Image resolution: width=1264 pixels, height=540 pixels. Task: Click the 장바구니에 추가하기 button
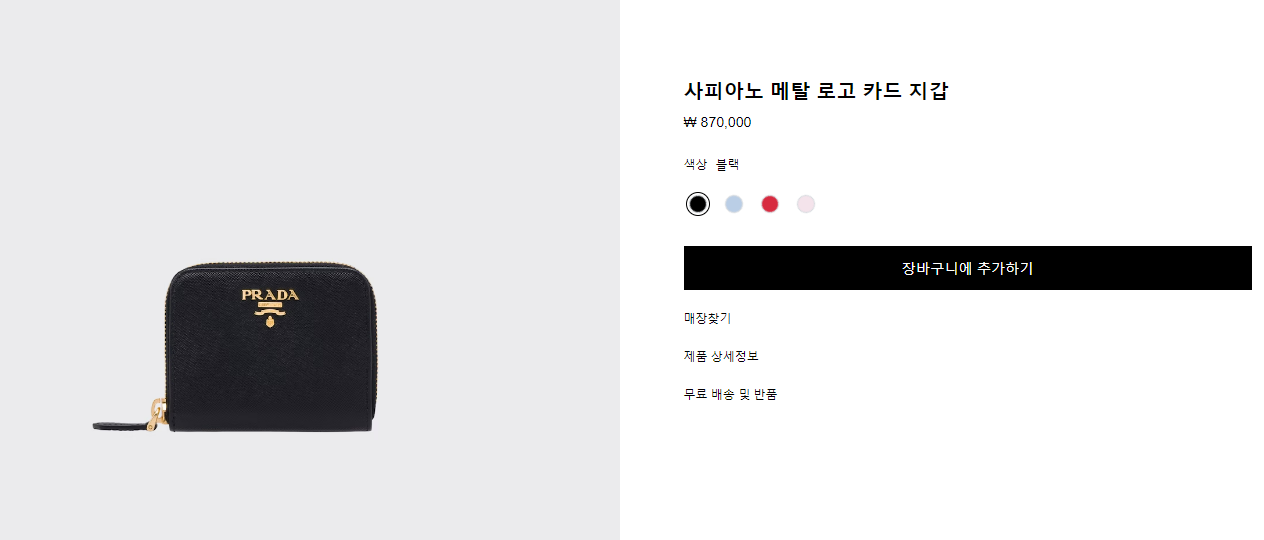[967, 268]
